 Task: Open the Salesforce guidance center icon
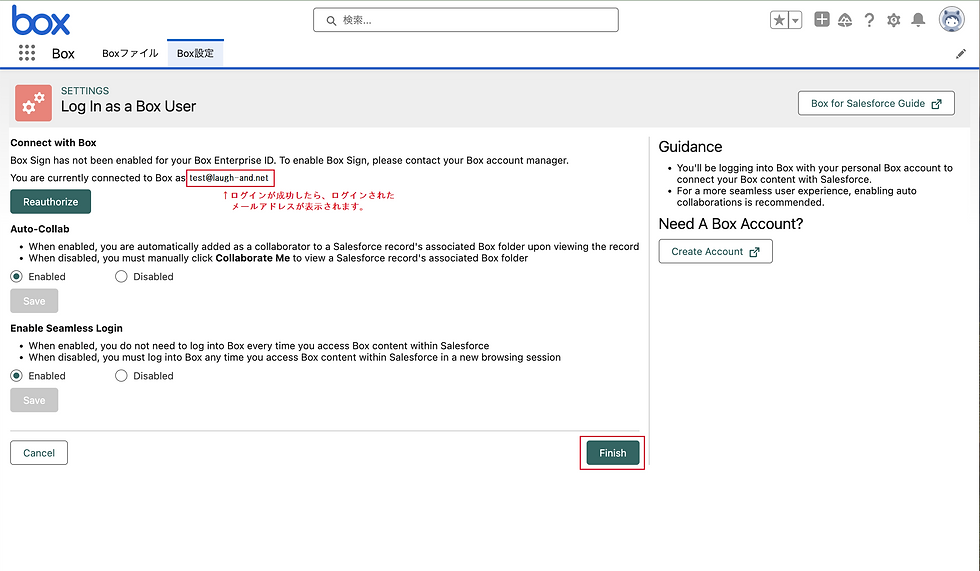pyautogui.click(x=845, y=20)
